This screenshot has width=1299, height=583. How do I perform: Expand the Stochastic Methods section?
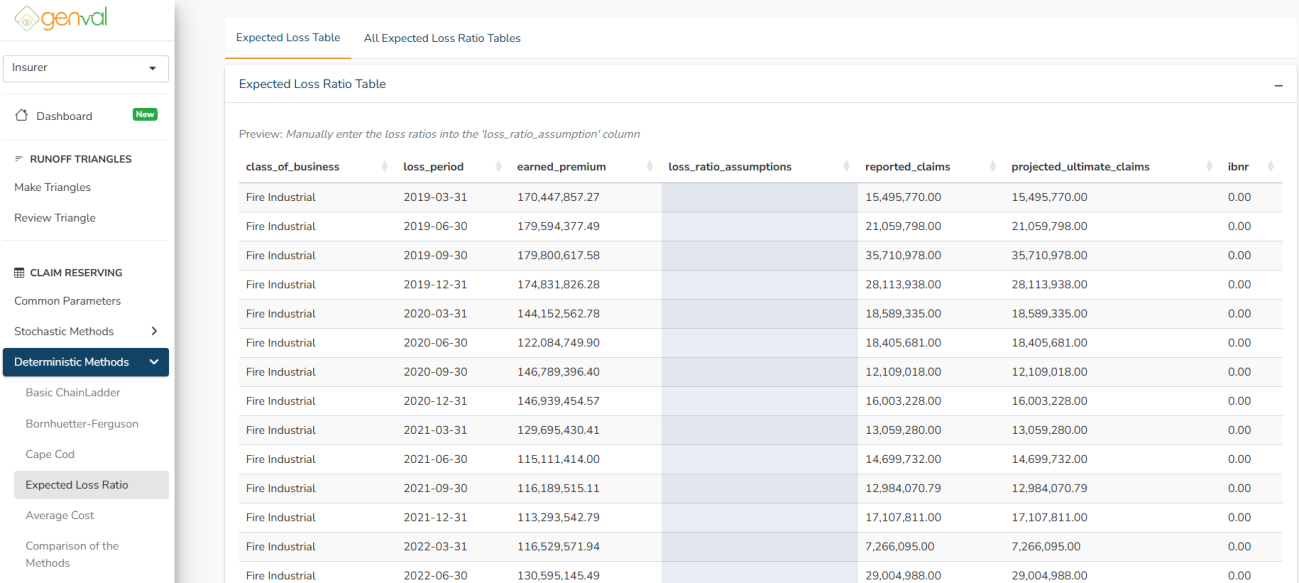[x=153, y=331]
